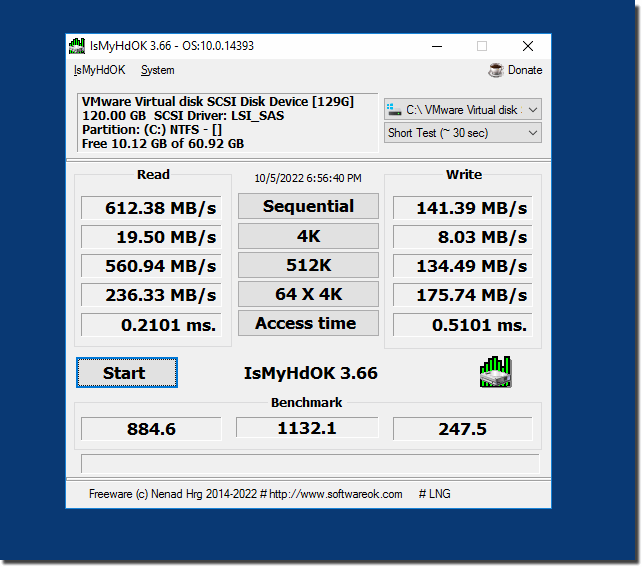Click the Free 10.12 GB of 60.92 GB line
The height and width of the screenshot is (567, 642).
point(163,144)
